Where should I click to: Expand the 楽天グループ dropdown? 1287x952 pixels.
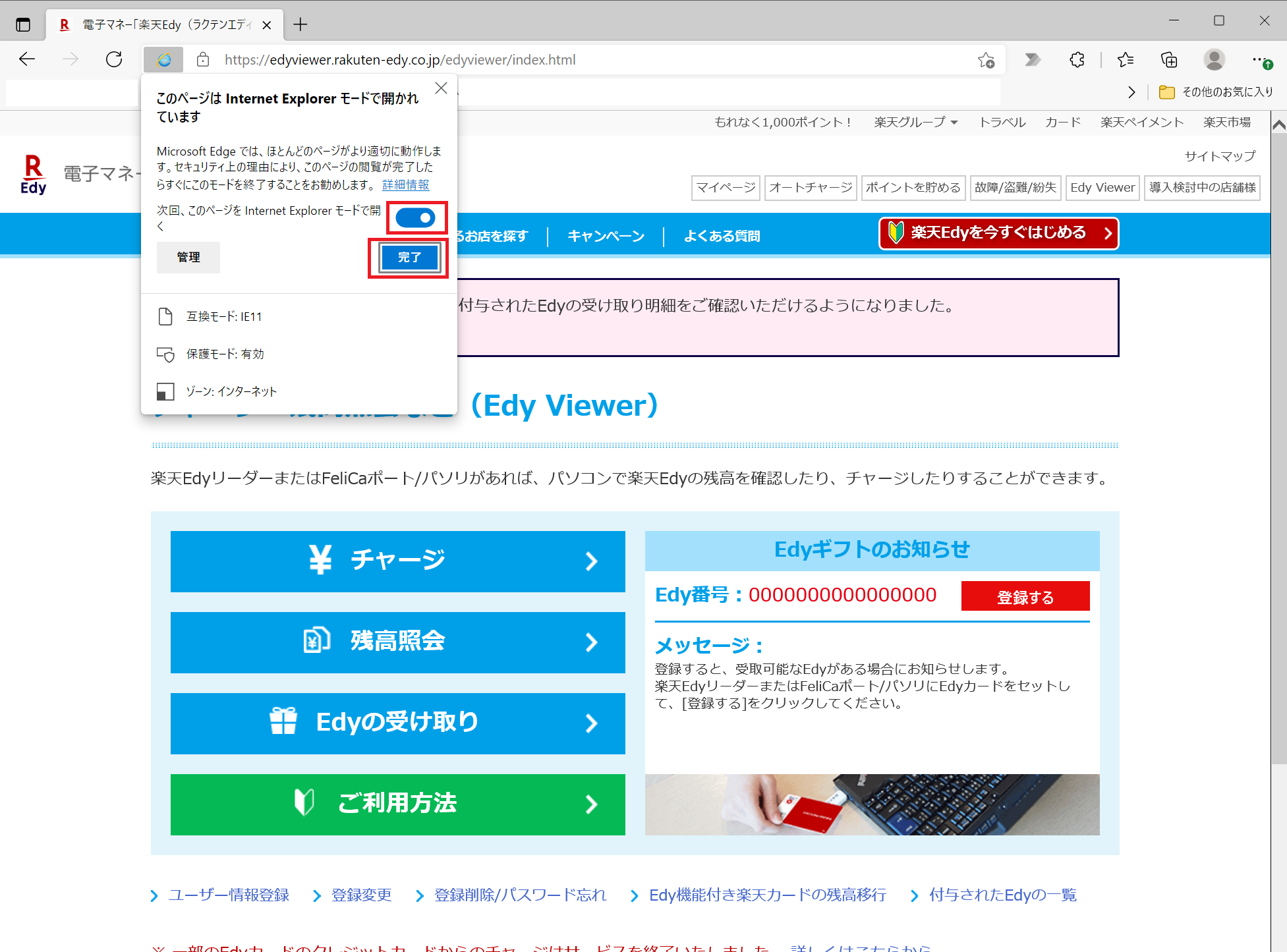coord(916,123)
